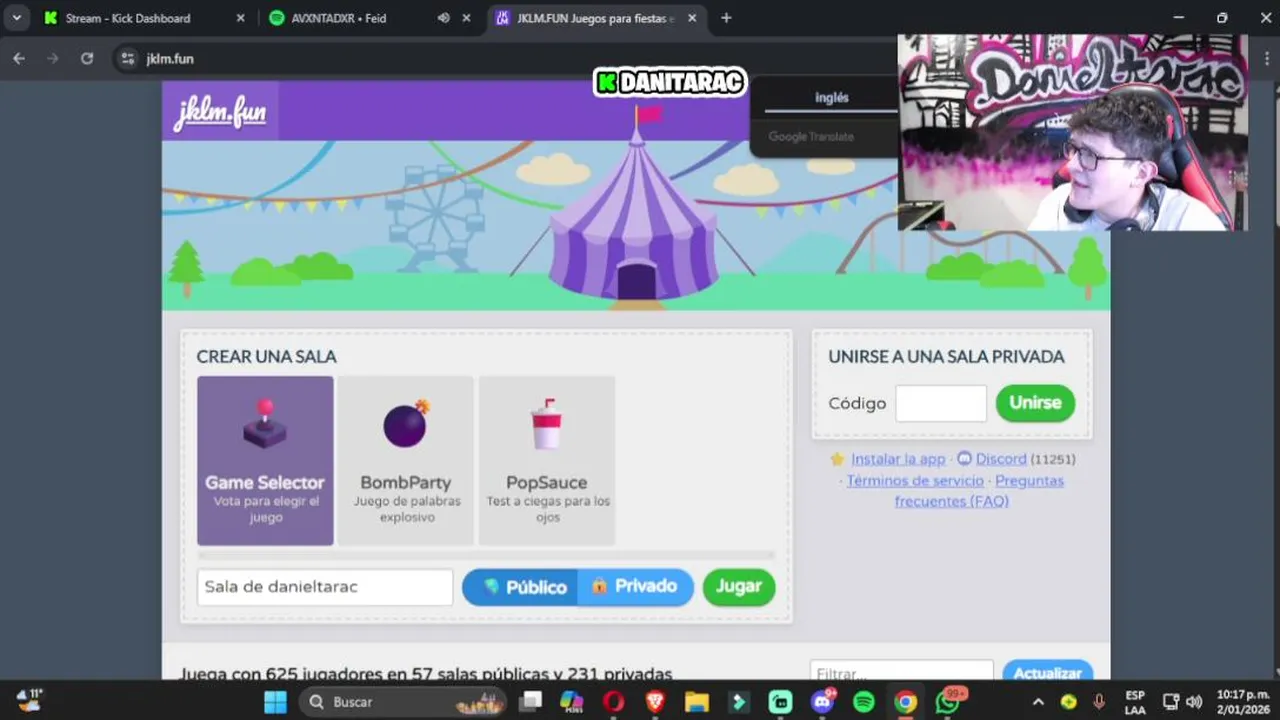Image resolution: width=1280 pixels, height=720 pixels.
Task: Open the light green bag taskbar app
Action: click(781, 702)
